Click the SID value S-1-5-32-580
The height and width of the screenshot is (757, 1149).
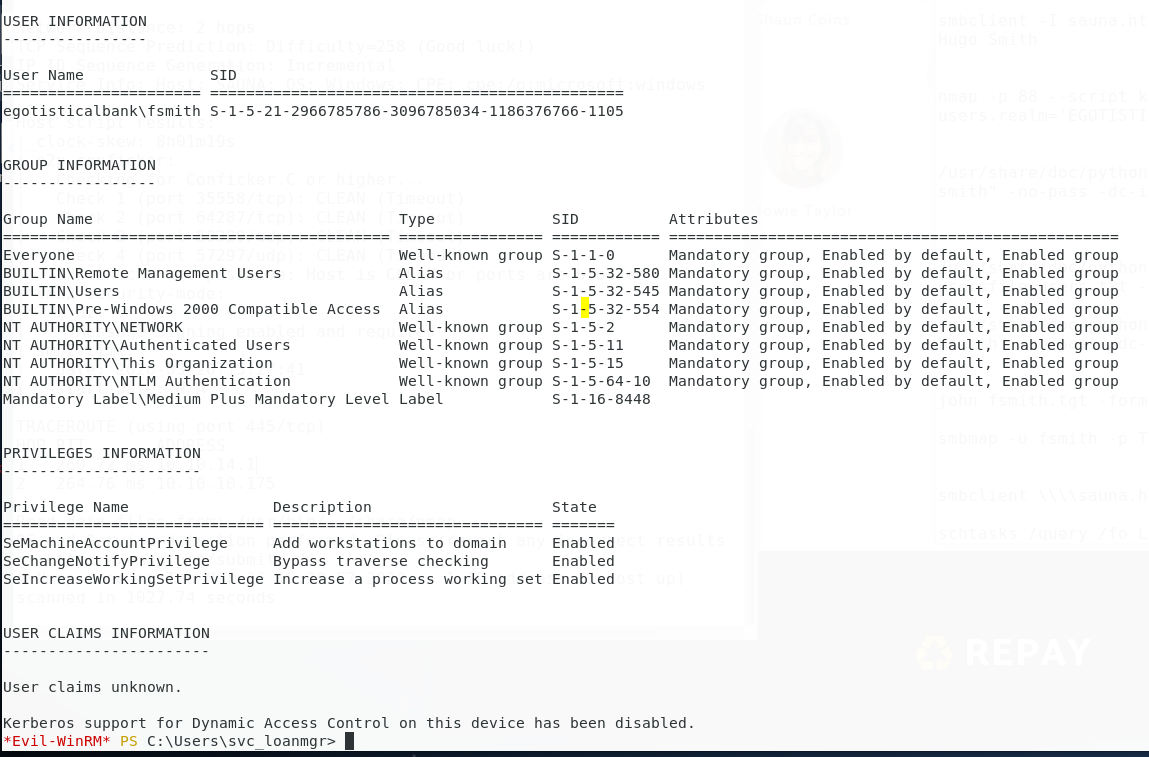coord(606,273)
